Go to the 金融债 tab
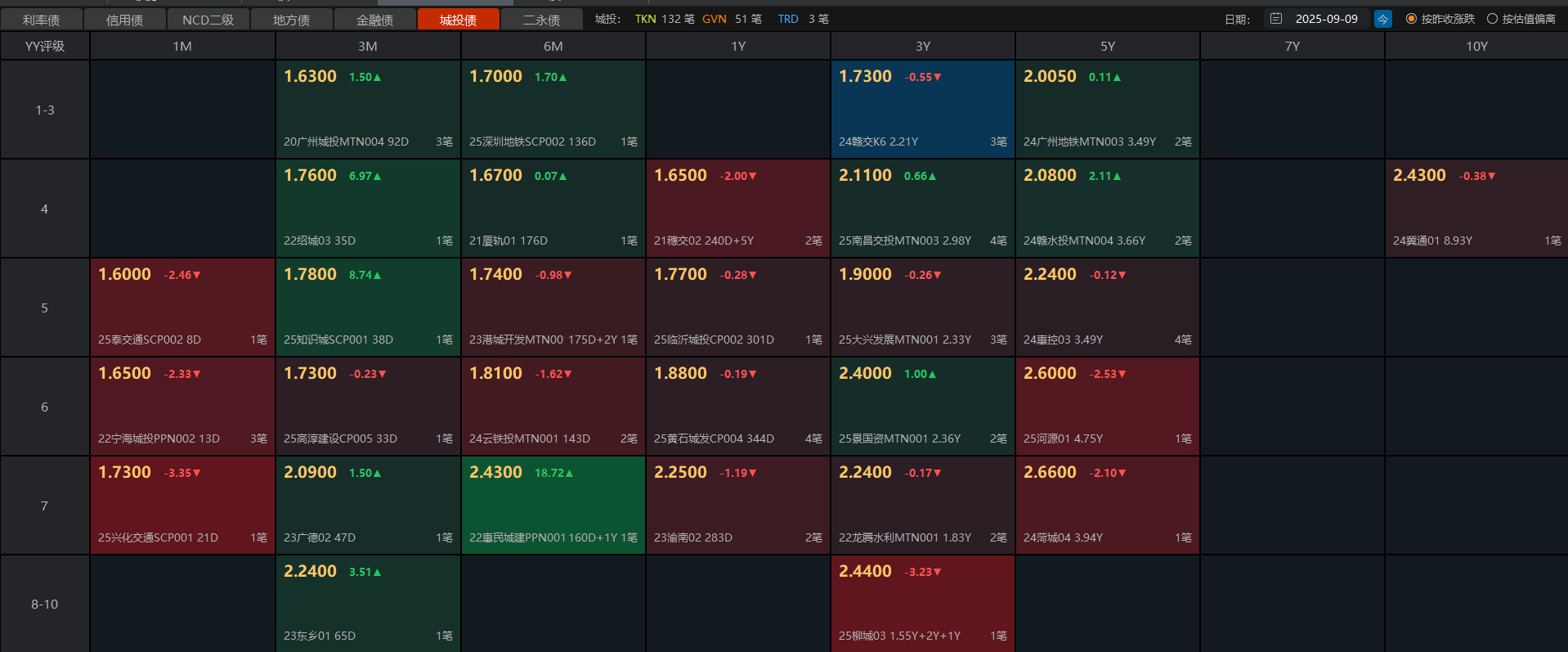The height and width of the screenshot is (652, 1568). click(x=375, y=20)
